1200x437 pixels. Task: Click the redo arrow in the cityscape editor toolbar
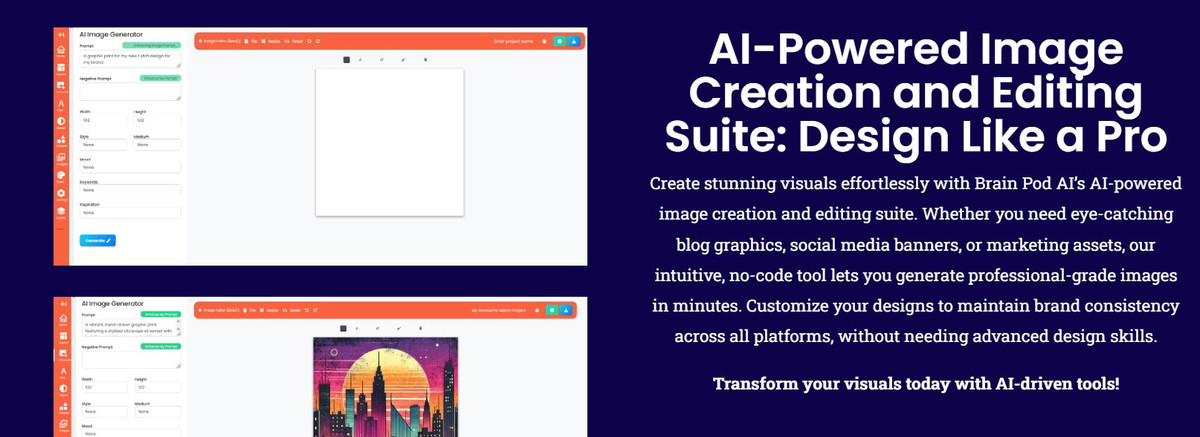(x=315, y=310)
